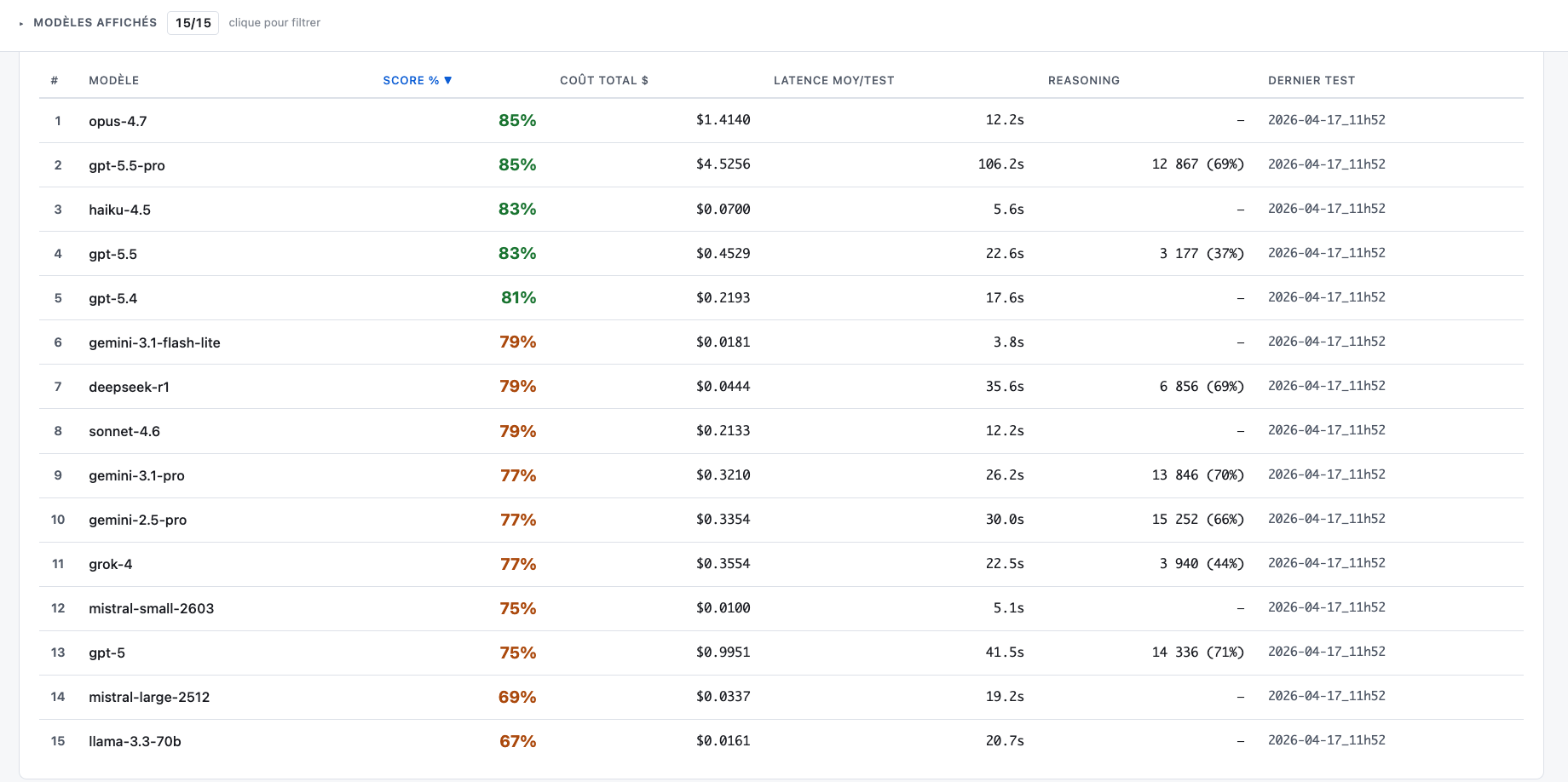Screen dimensions: 1568x782
Task: Sort by Coût total $ column header
Action: [604, 80]
